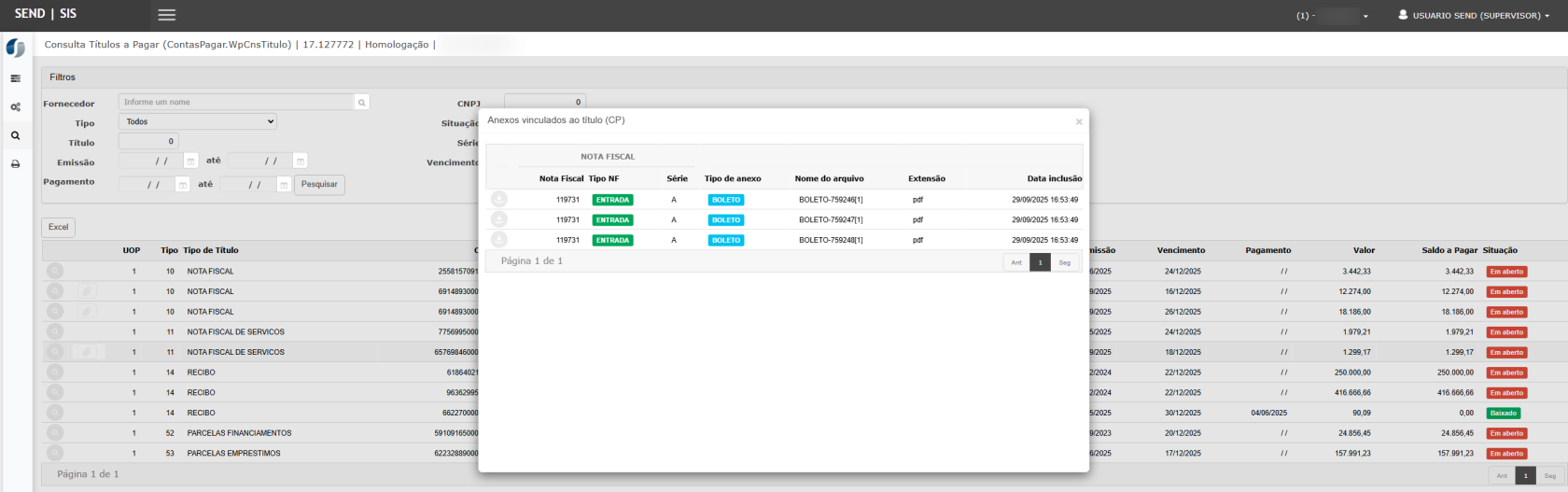Open the print icon in left sidebar
The image size is (1568, 492).
pos(15,164)
